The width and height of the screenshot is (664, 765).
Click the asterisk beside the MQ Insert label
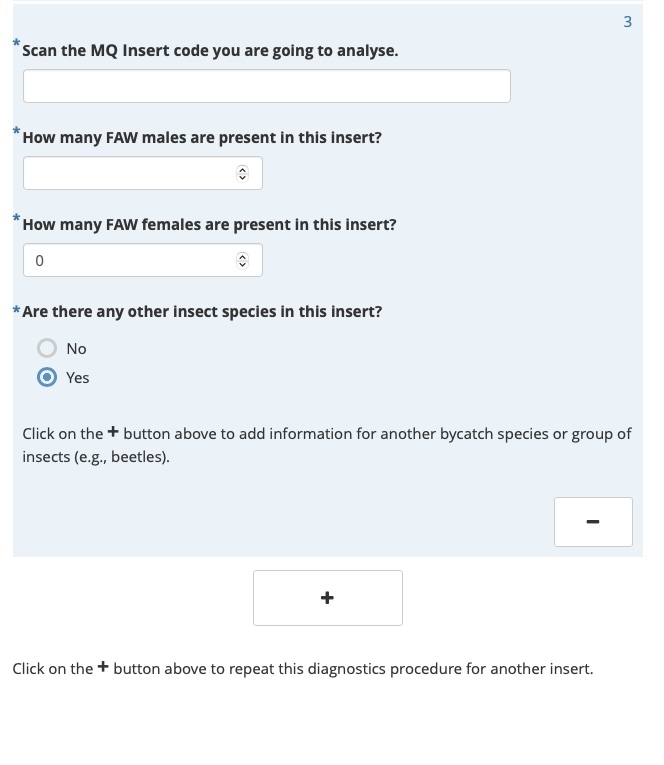16,43
